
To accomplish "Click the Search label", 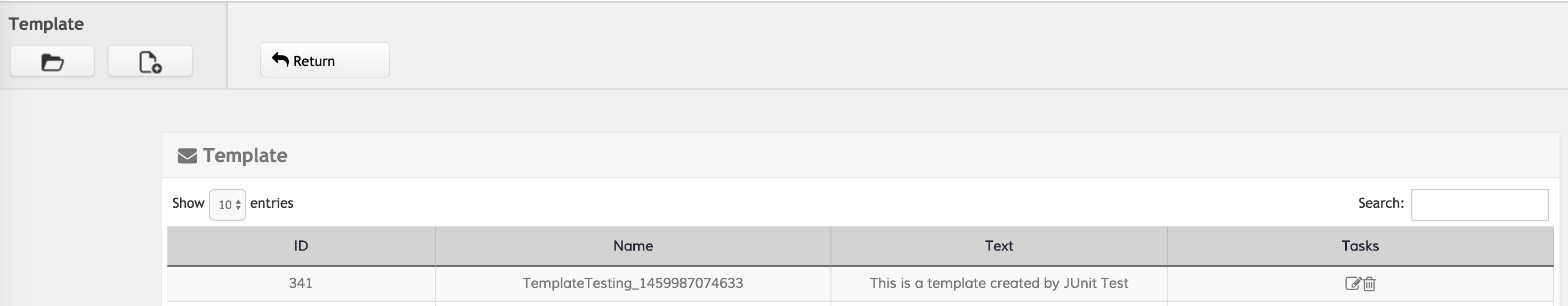I will point(1380,203).
